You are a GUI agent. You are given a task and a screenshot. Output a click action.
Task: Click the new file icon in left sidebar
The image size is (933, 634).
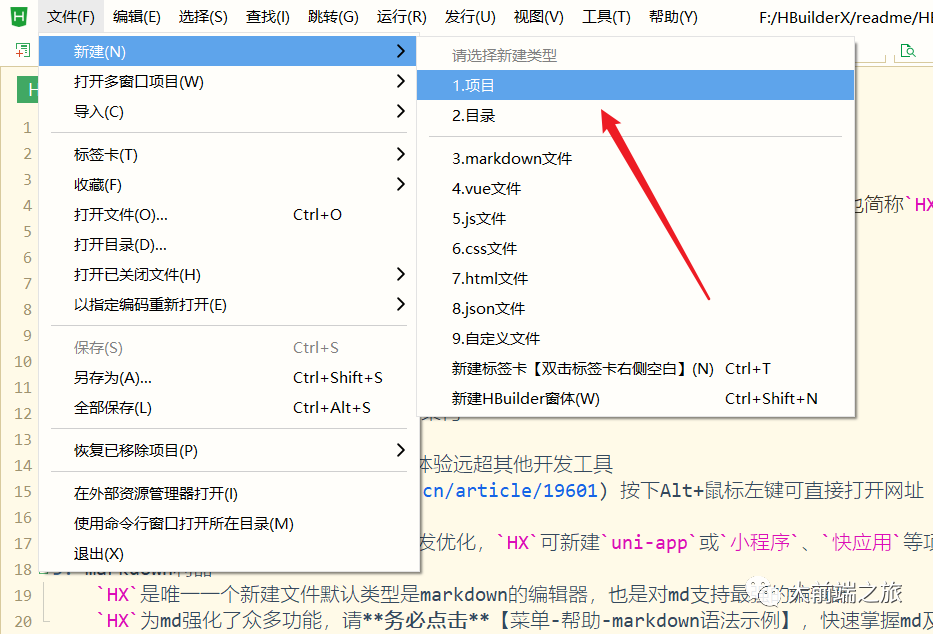(x=22, y=50)
